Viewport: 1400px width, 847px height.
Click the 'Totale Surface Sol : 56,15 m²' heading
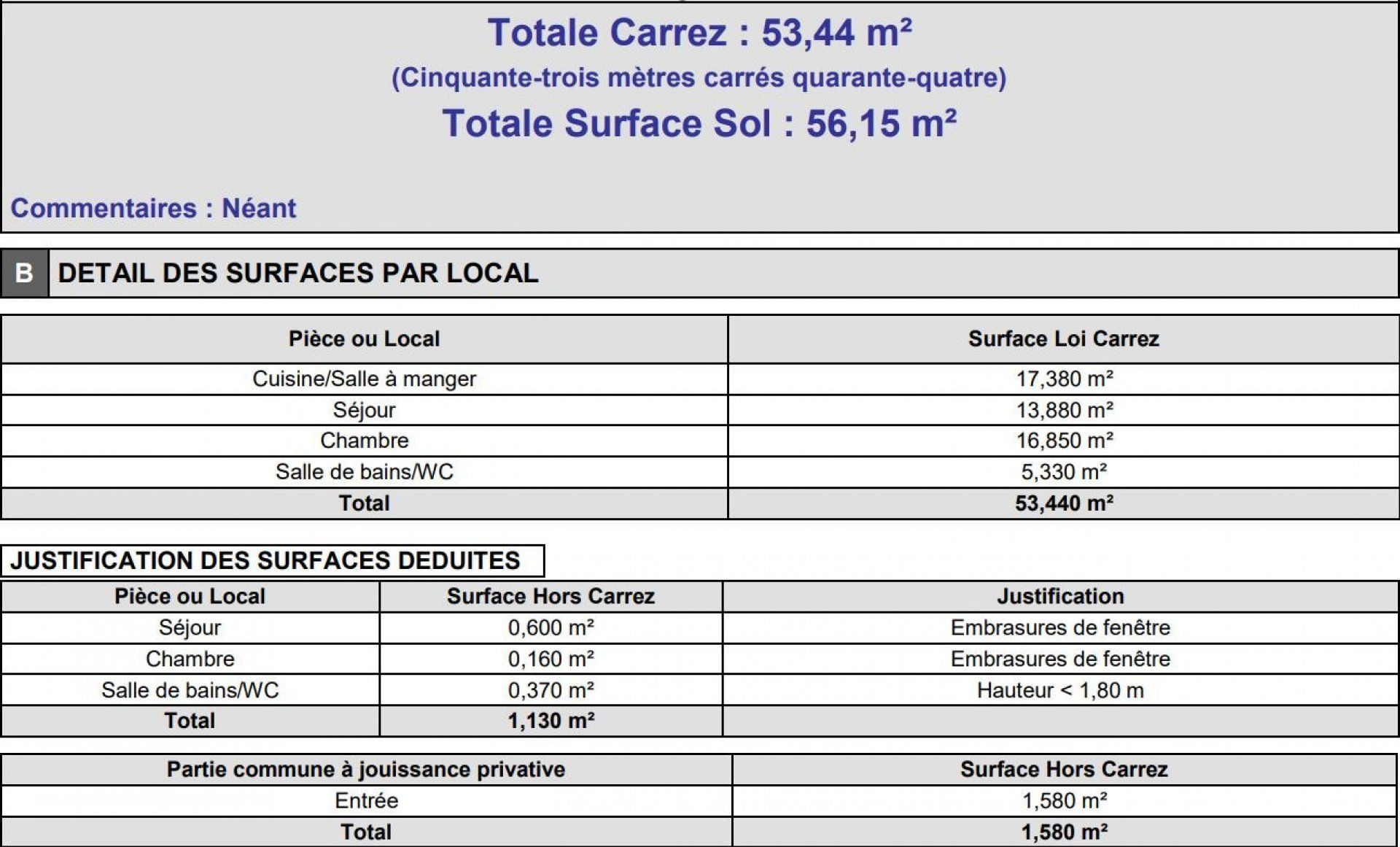[x=699, y=123]
